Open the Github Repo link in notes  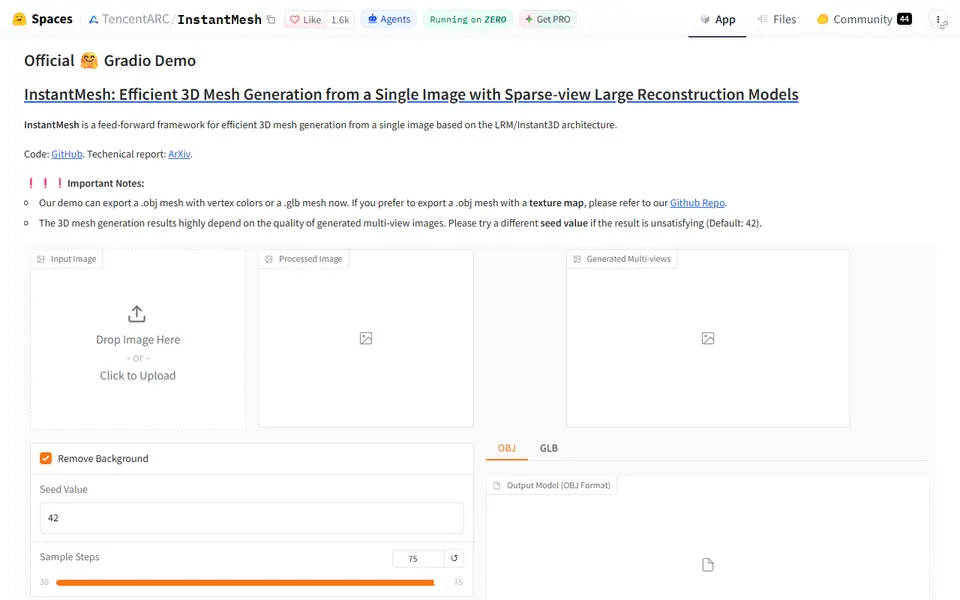pyautogui.click(x=697, y=203)
